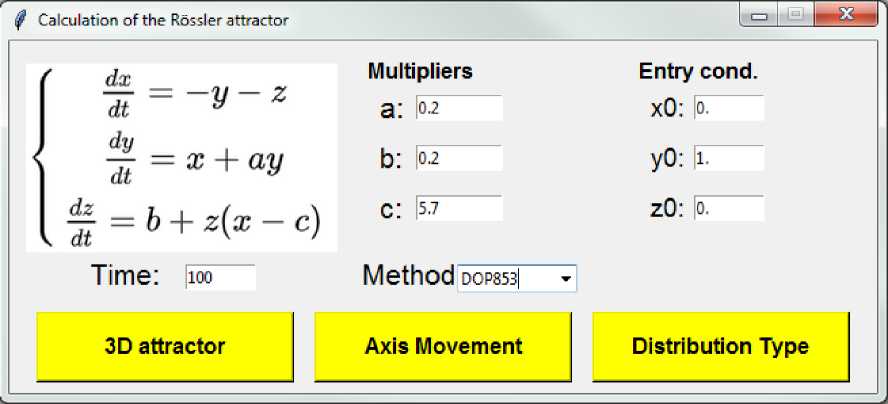
Task: Focus the multiplier a input field
Action: click(459, 108)
